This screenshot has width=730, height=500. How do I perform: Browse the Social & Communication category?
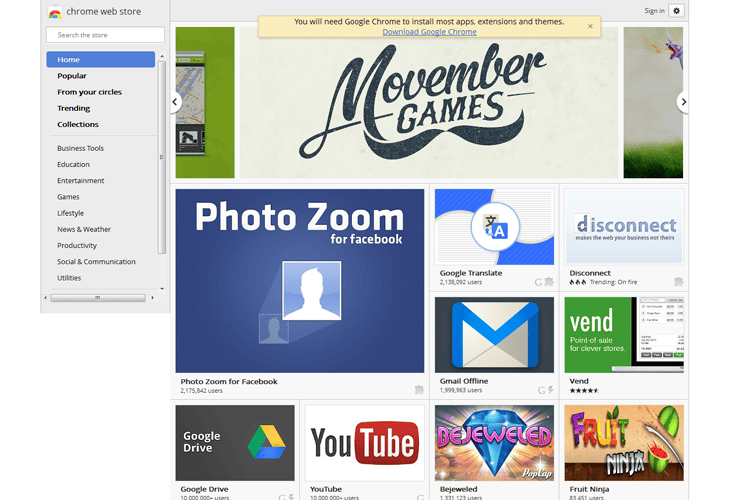[x=96, y=262]
